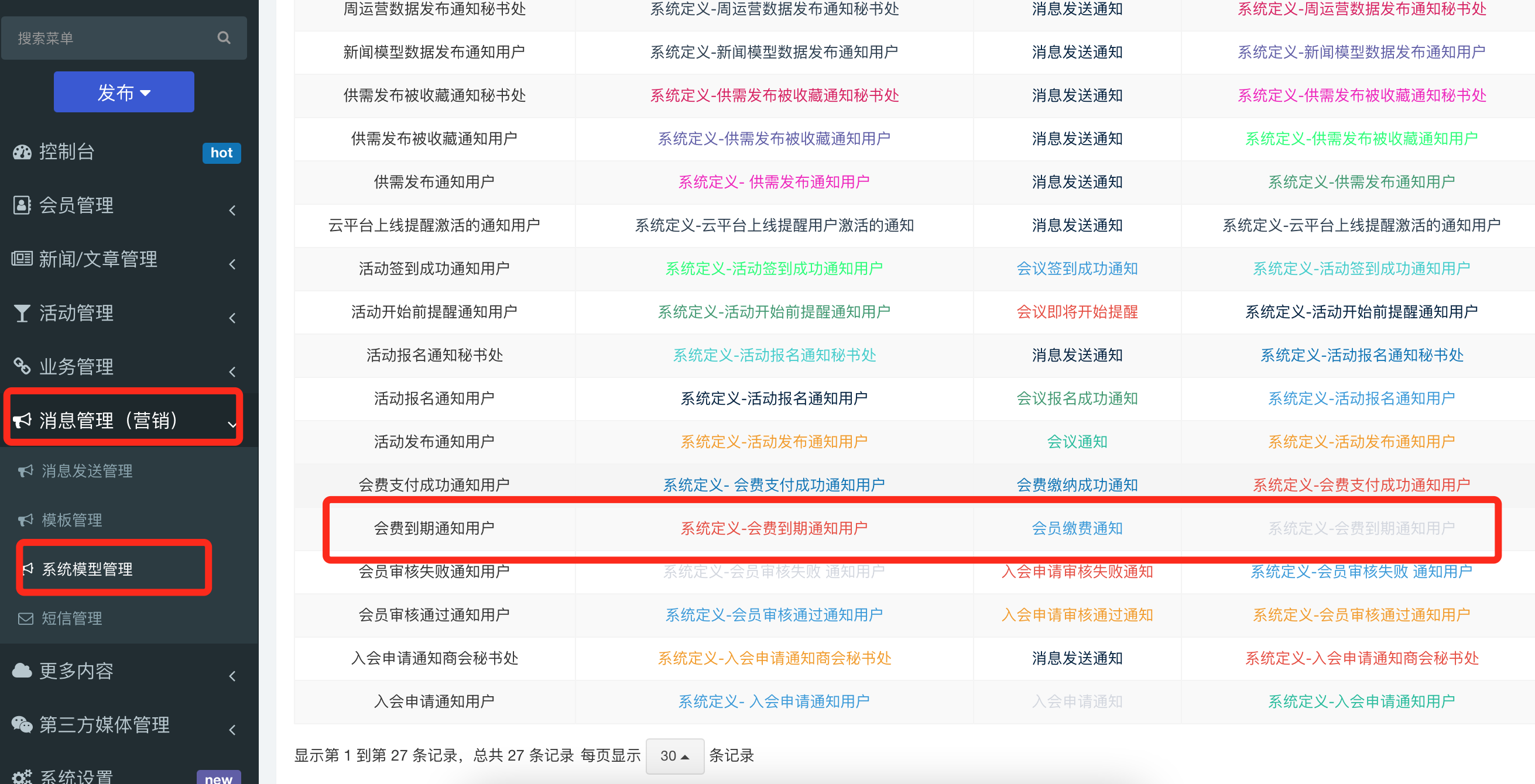Open the 系统模型管理 submenu item
1535x784 pixels.
[87, 569]
